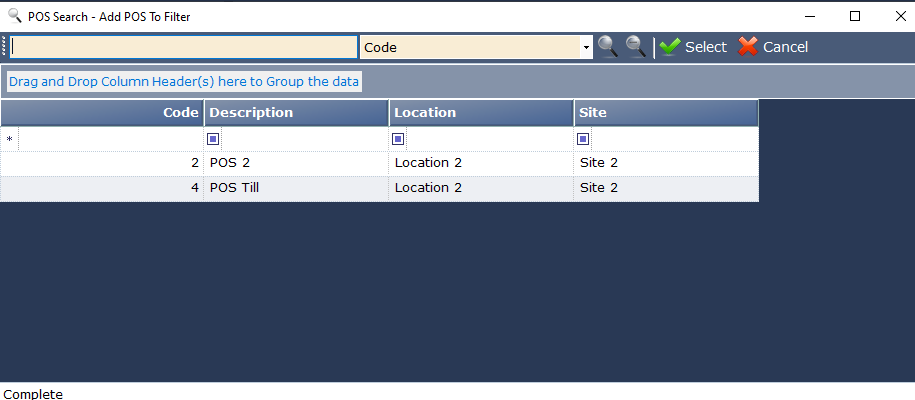Select the POS Till row

(x=379, y=188)
